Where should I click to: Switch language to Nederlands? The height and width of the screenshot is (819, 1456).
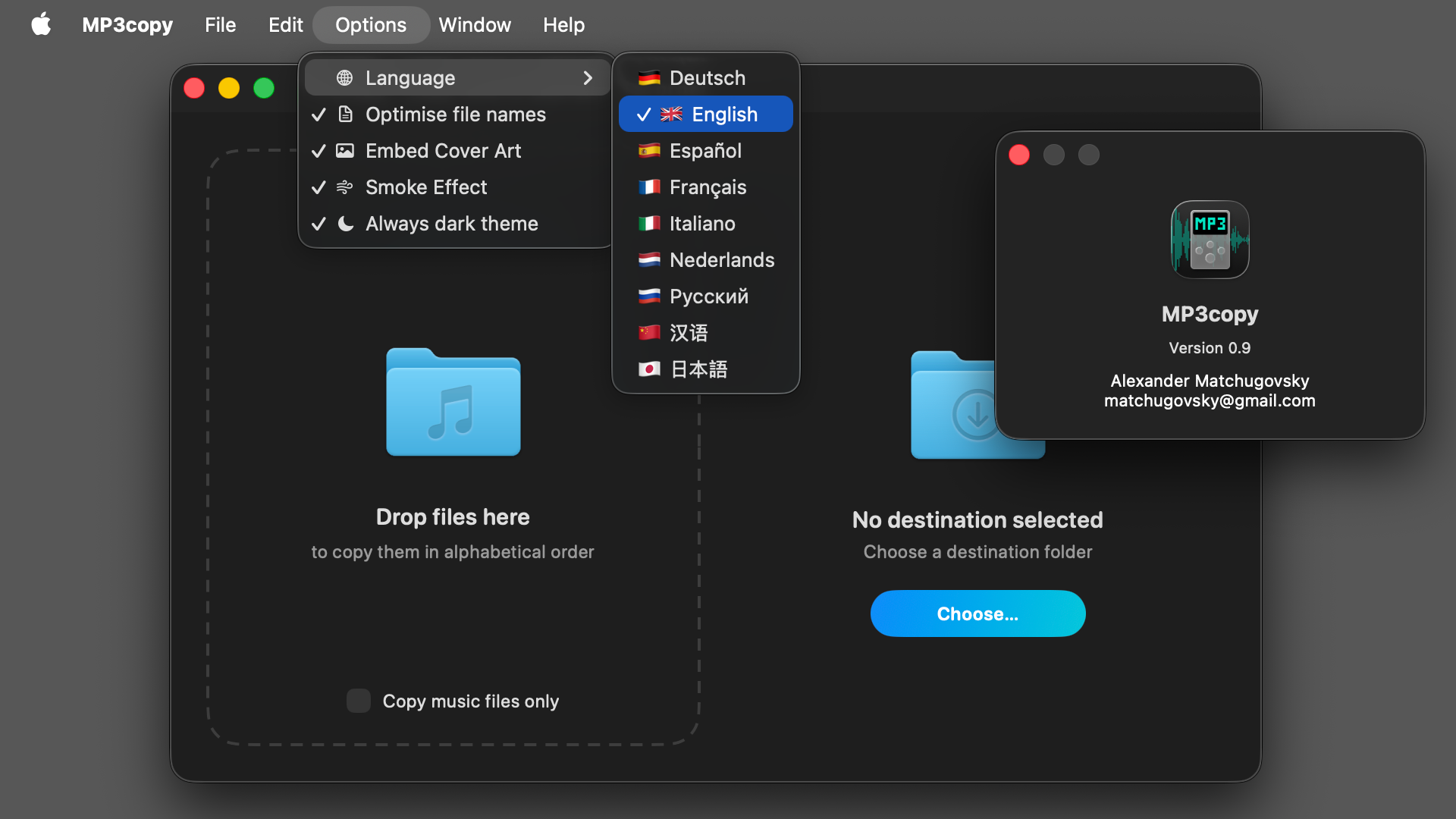706,260
